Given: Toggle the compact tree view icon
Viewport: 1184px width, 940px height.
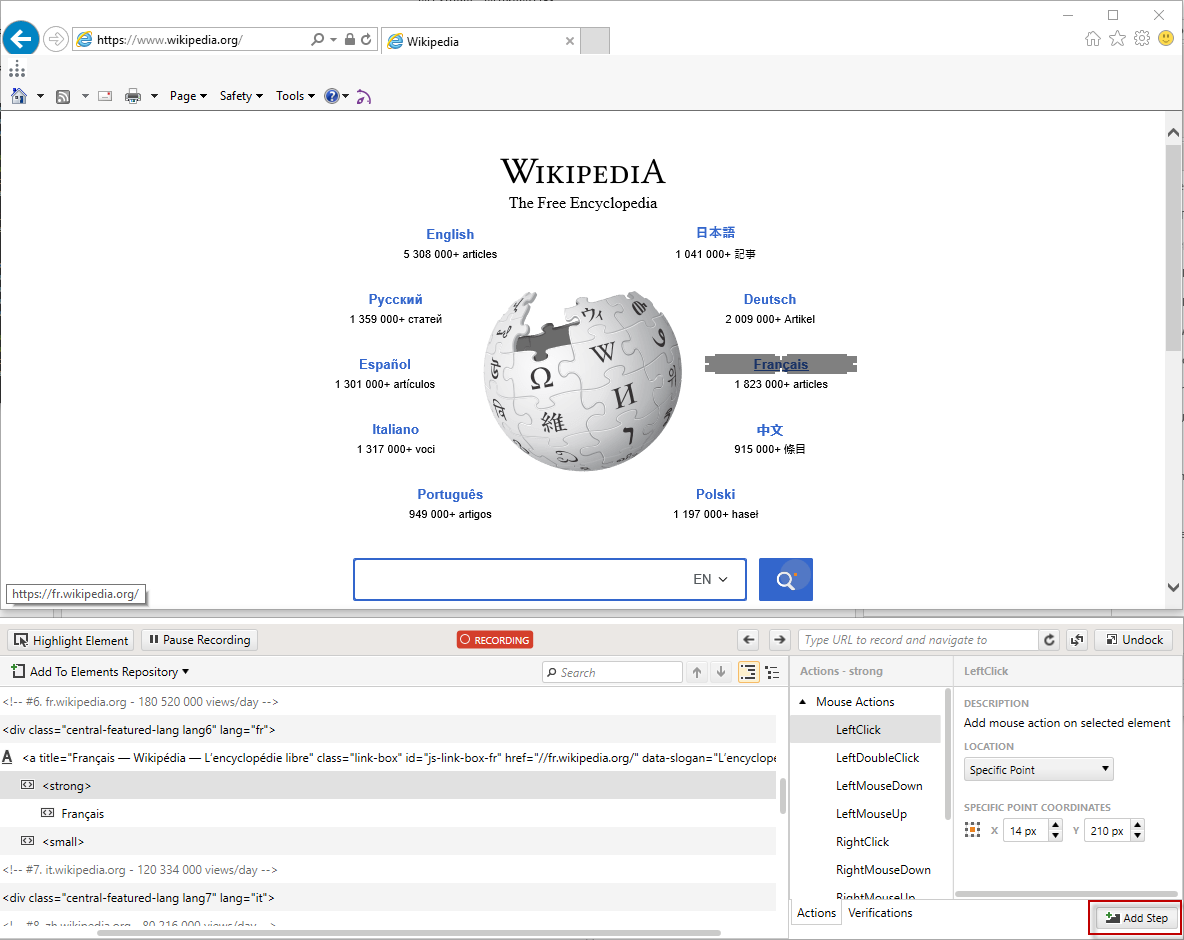Looking at the screenshot, I should pos(772,672).
